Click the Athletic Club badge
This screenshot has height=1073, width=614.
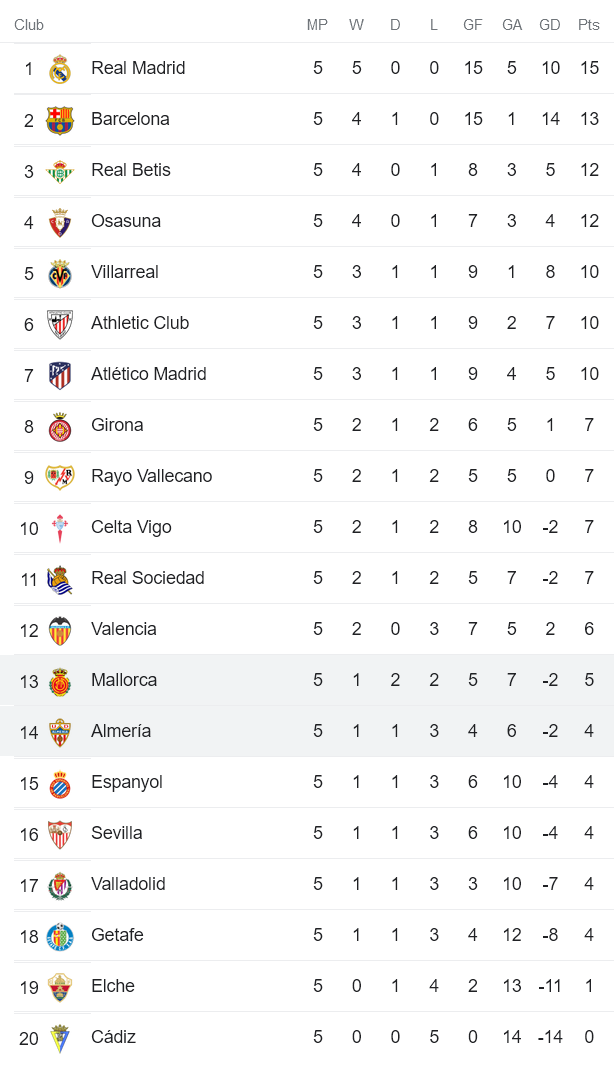click(x=61, y=323)
